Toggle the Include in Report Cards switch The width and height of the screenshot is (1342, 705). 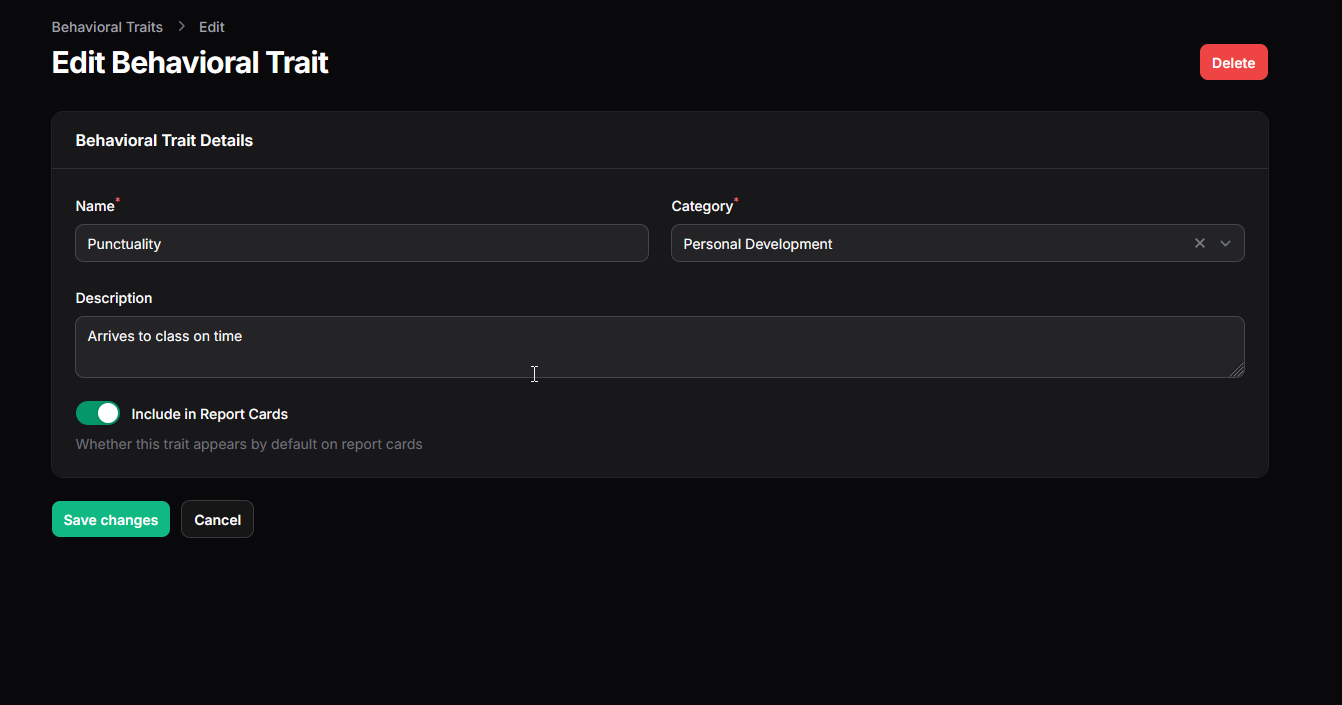98,413
